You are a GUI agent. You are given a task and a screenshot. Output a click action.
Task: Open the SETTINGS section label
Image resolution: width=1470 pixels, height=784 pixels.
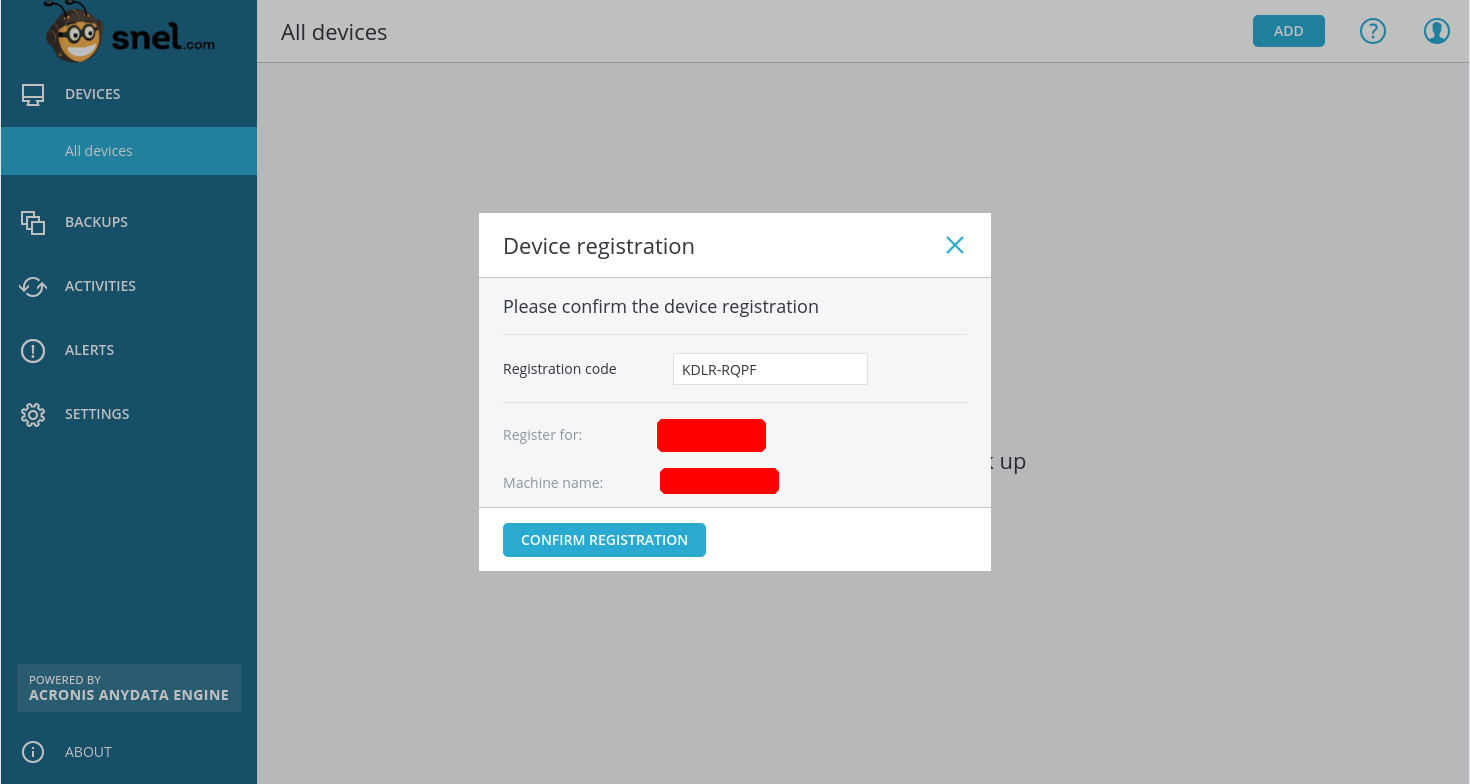click(97, 414)
